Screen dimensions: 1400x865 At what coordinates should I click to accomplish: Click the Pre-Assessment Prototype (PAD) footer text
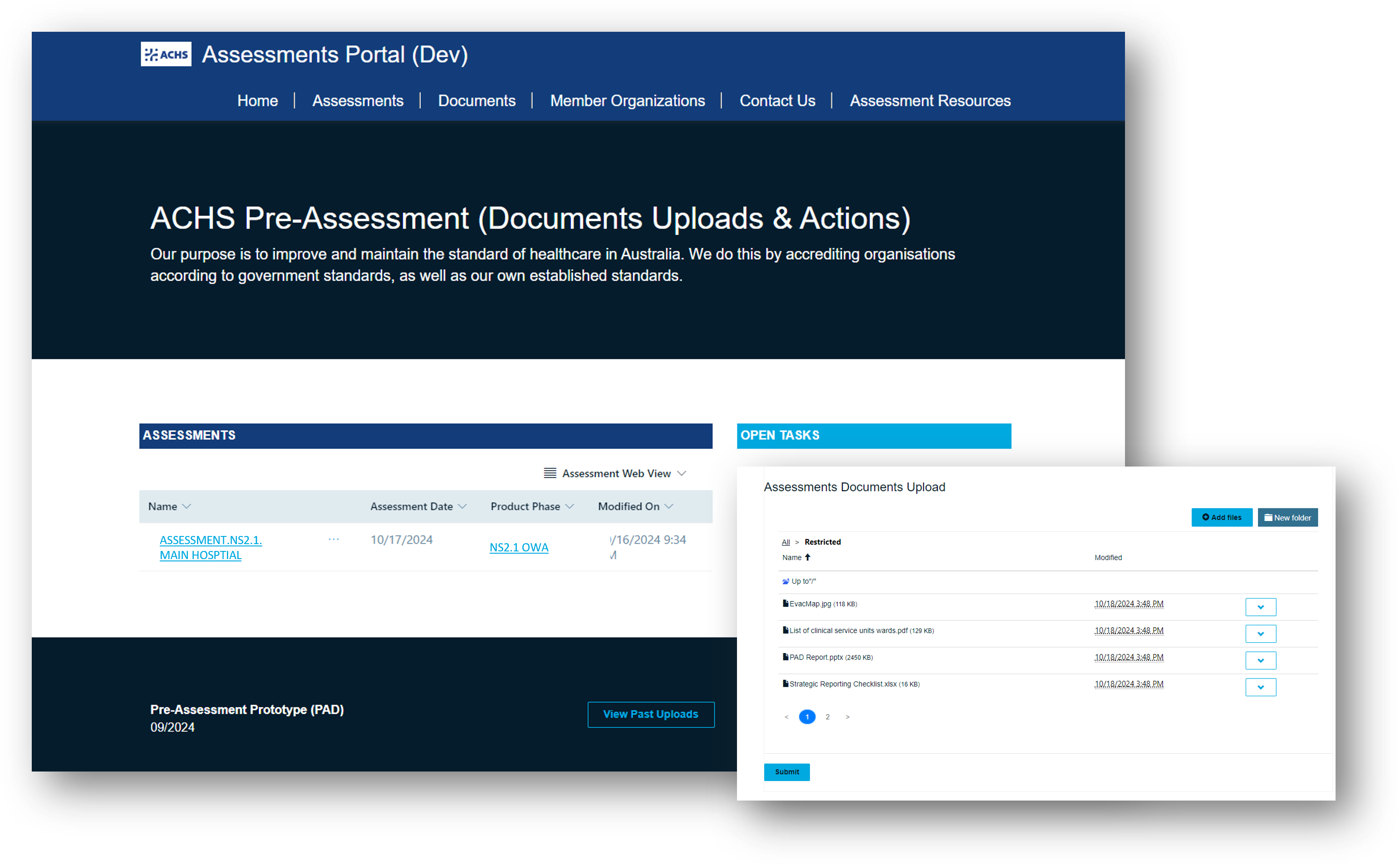pos(247,709)
